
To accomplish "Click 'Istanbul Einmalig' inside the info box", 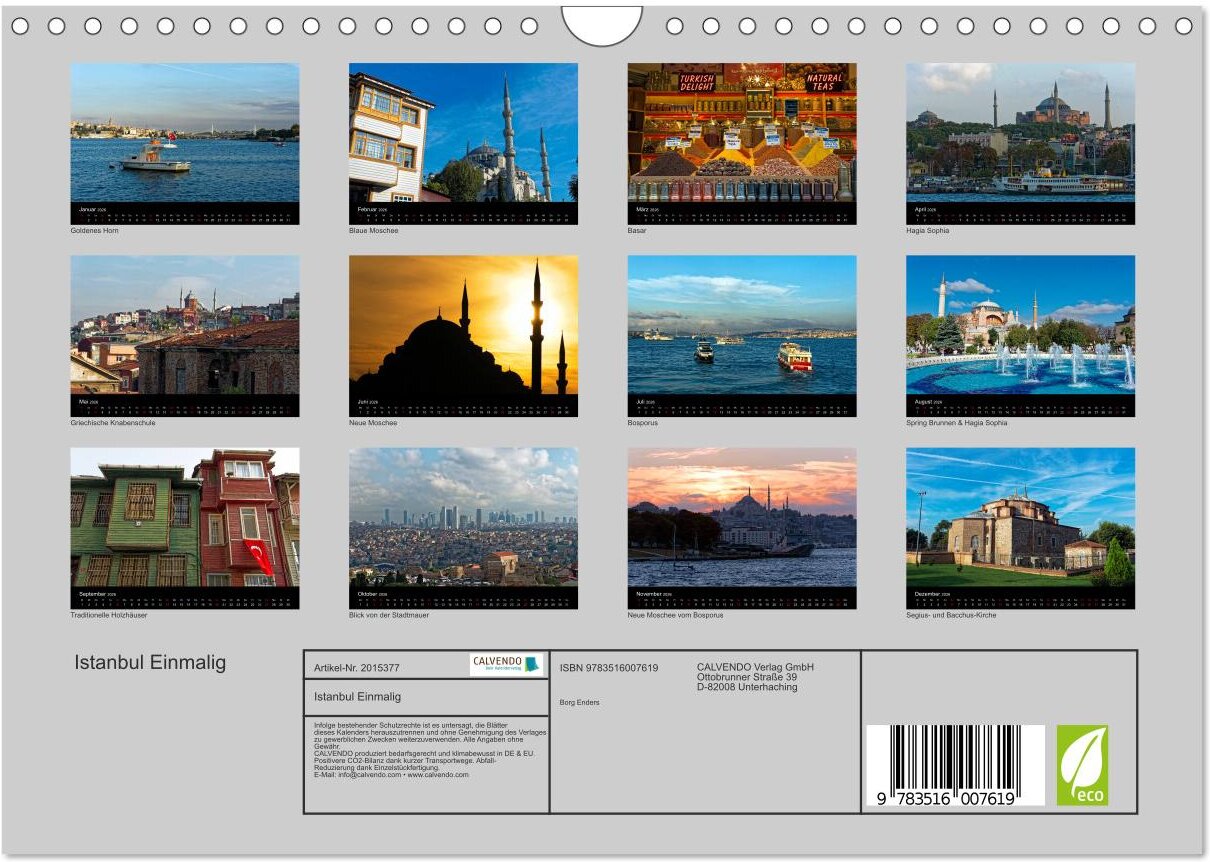I will click(357, 696).
